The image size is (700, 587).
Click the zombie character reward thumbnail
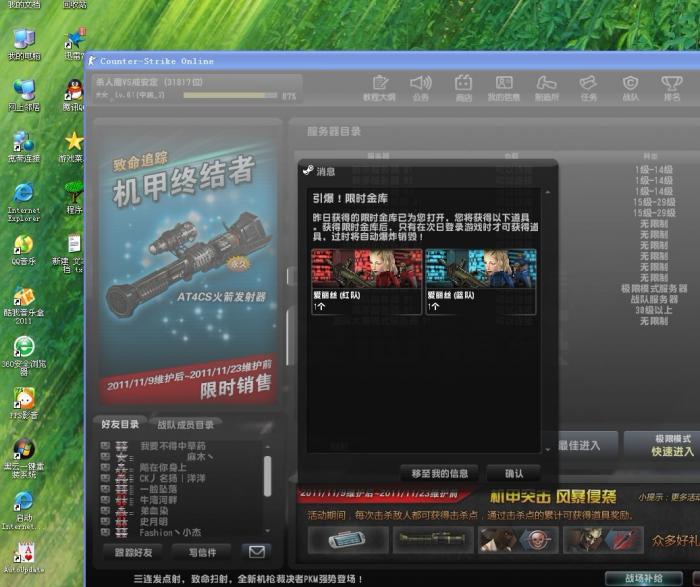pos(603,540)
